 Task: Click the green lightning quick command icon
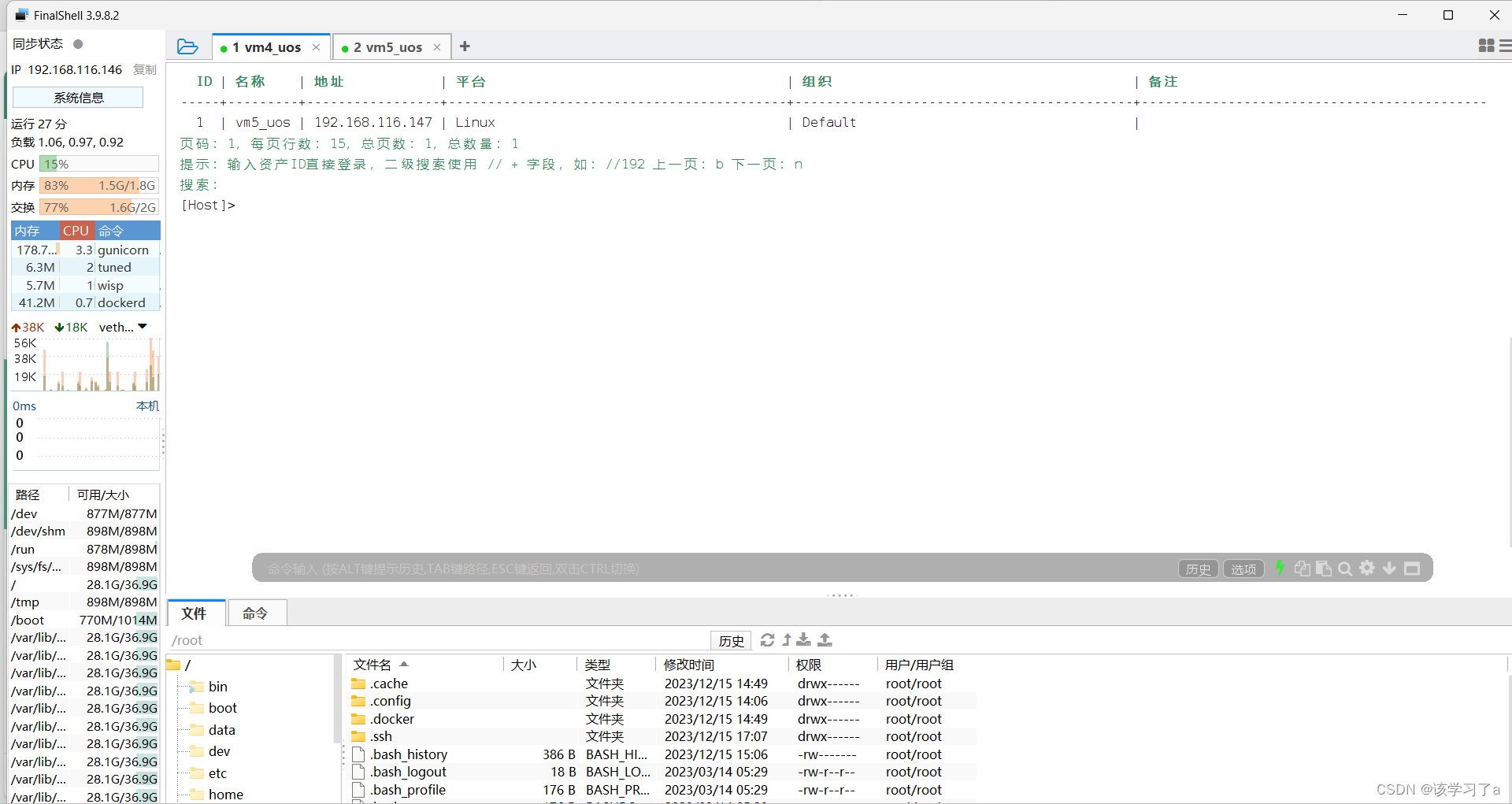[x=1280, y=568]
